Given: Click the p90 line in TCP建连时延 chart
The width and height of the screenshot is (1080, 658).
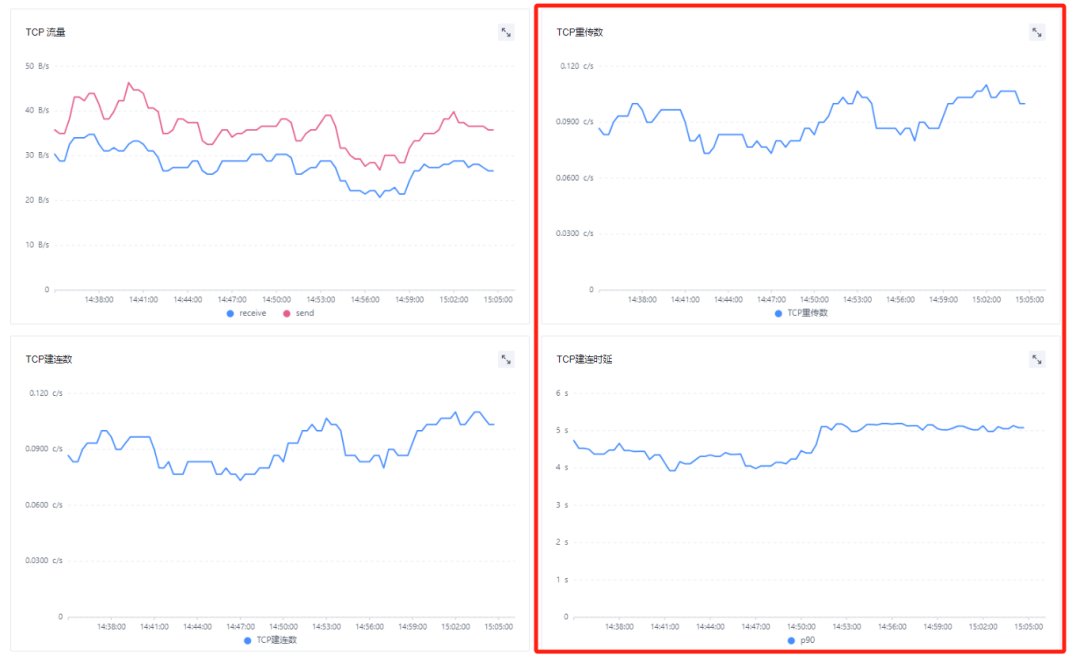Looking at the screenshot, I should [900, 424].
